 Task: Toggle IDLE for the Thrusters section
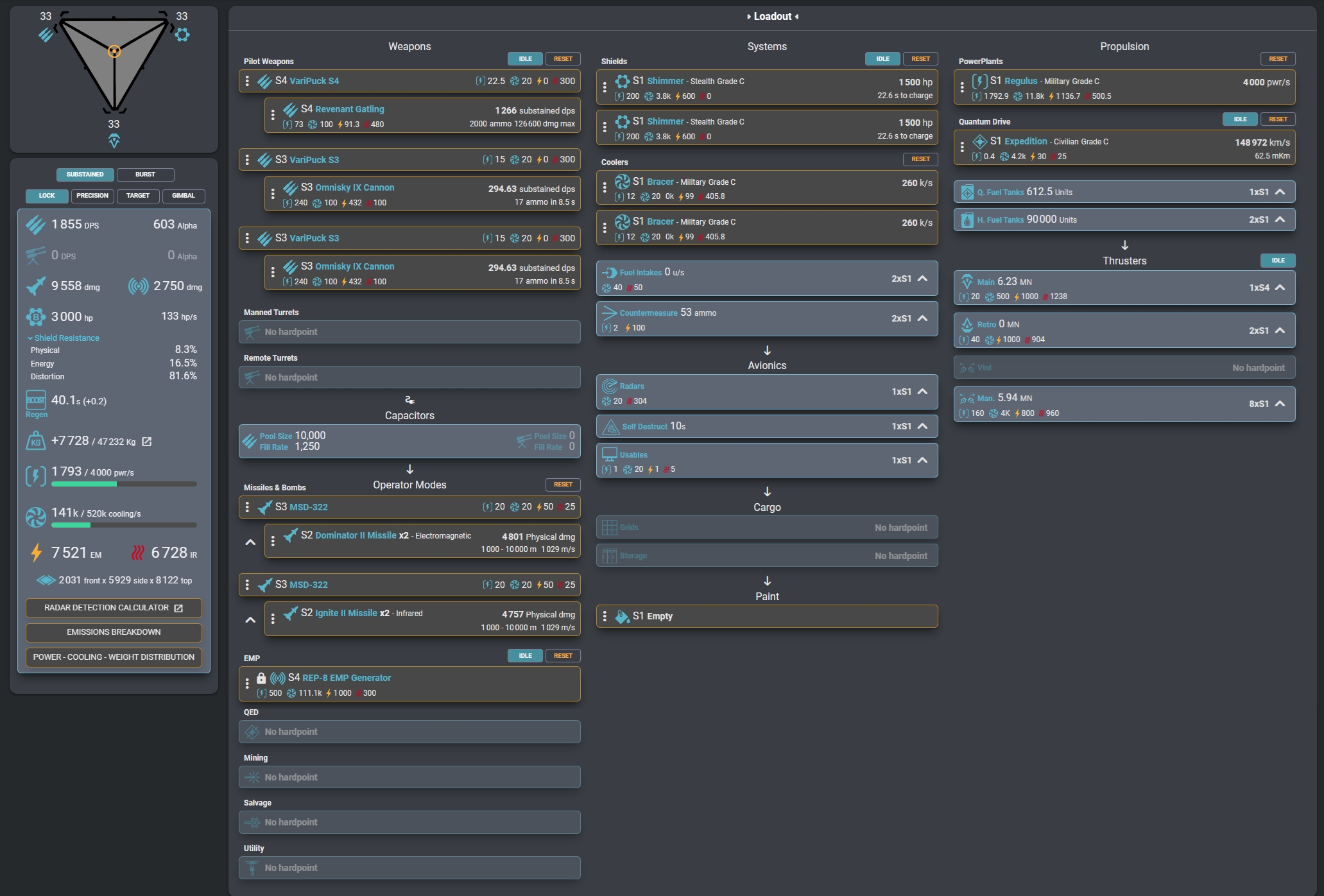click(1278, 261)
